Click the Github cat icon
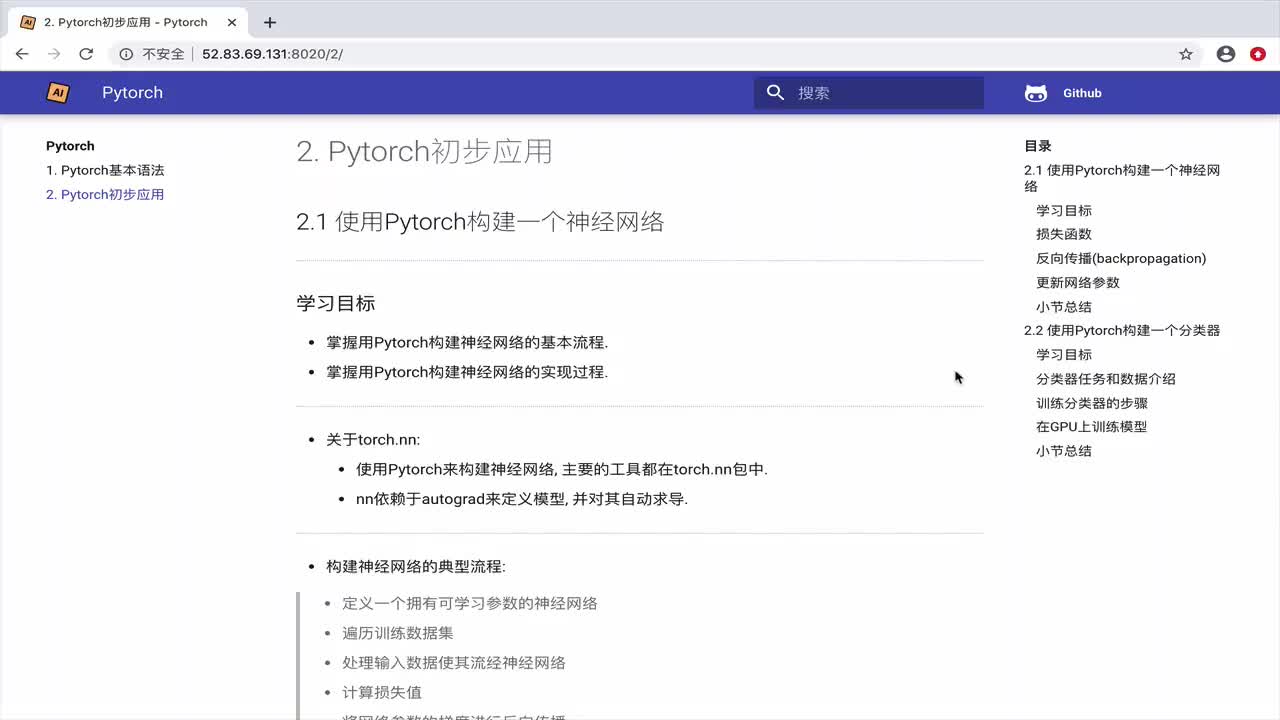This screenshot has width=1280, height=720. click(x=1036, y=93)
